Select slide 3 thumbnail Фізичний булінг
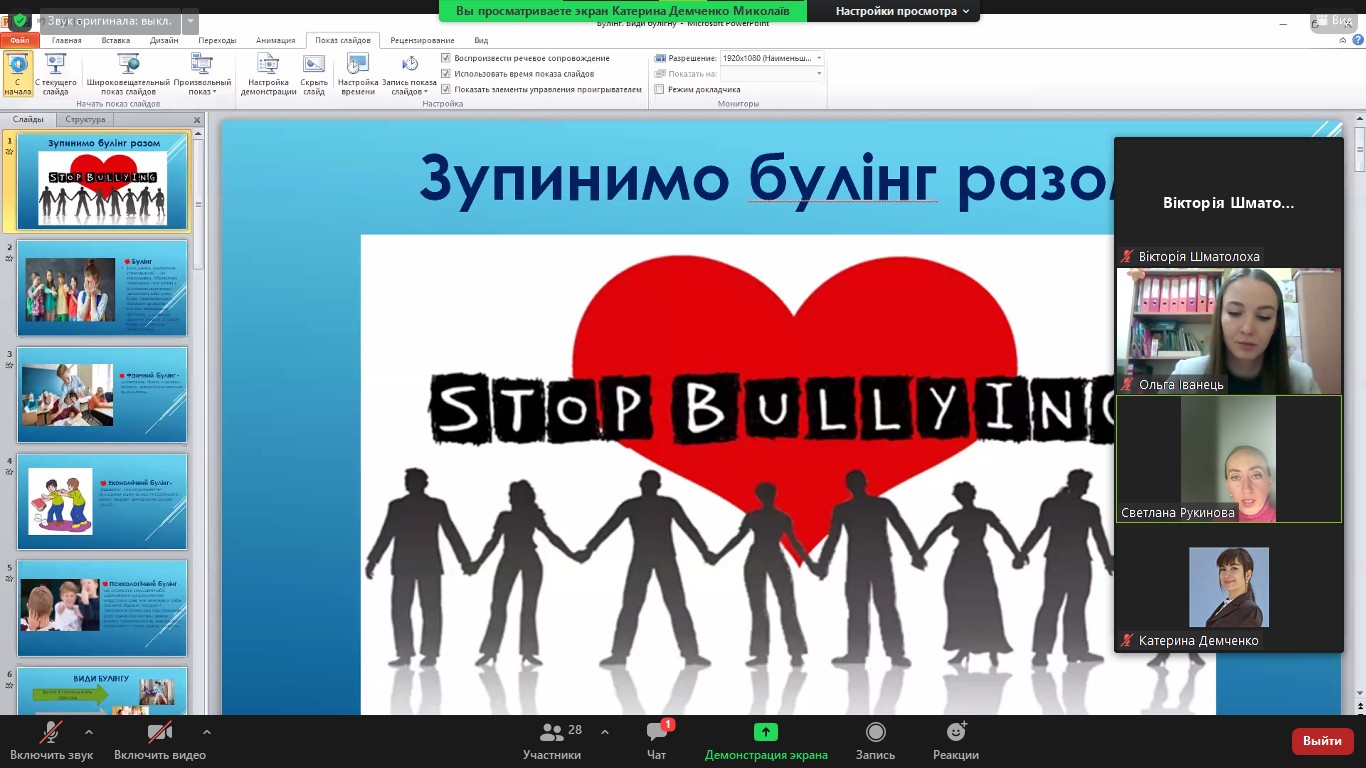The width and height of the screenshot is (1366, 768). 102,395
